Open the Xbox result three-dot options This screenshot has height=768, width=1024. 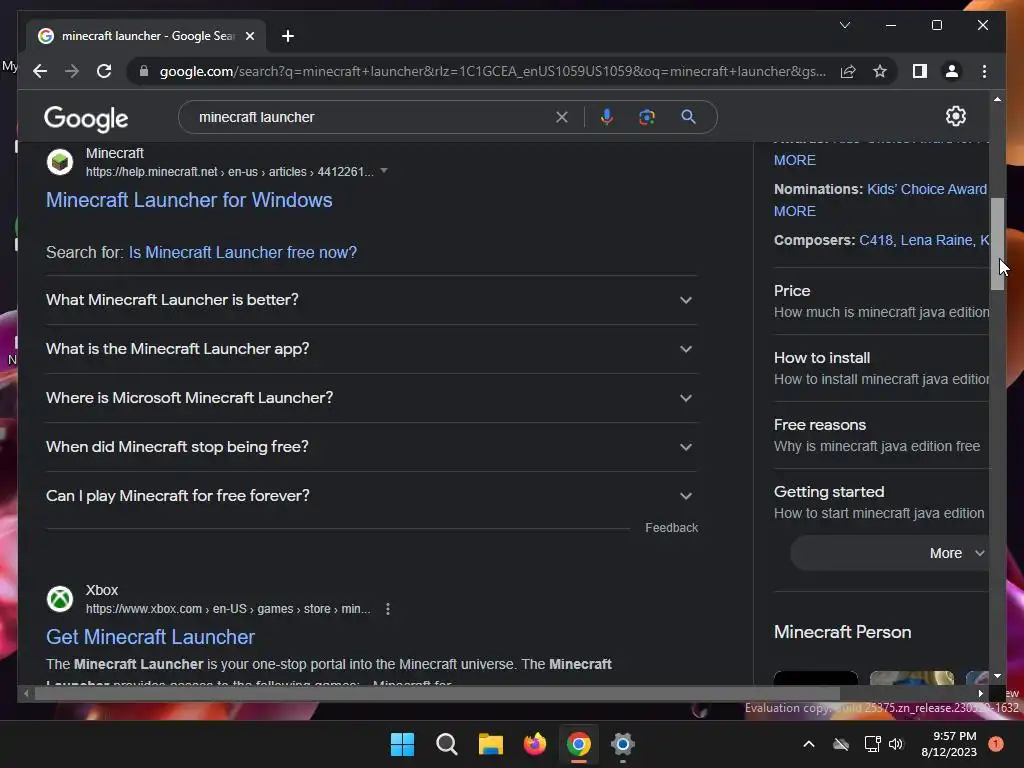[388, 609]
